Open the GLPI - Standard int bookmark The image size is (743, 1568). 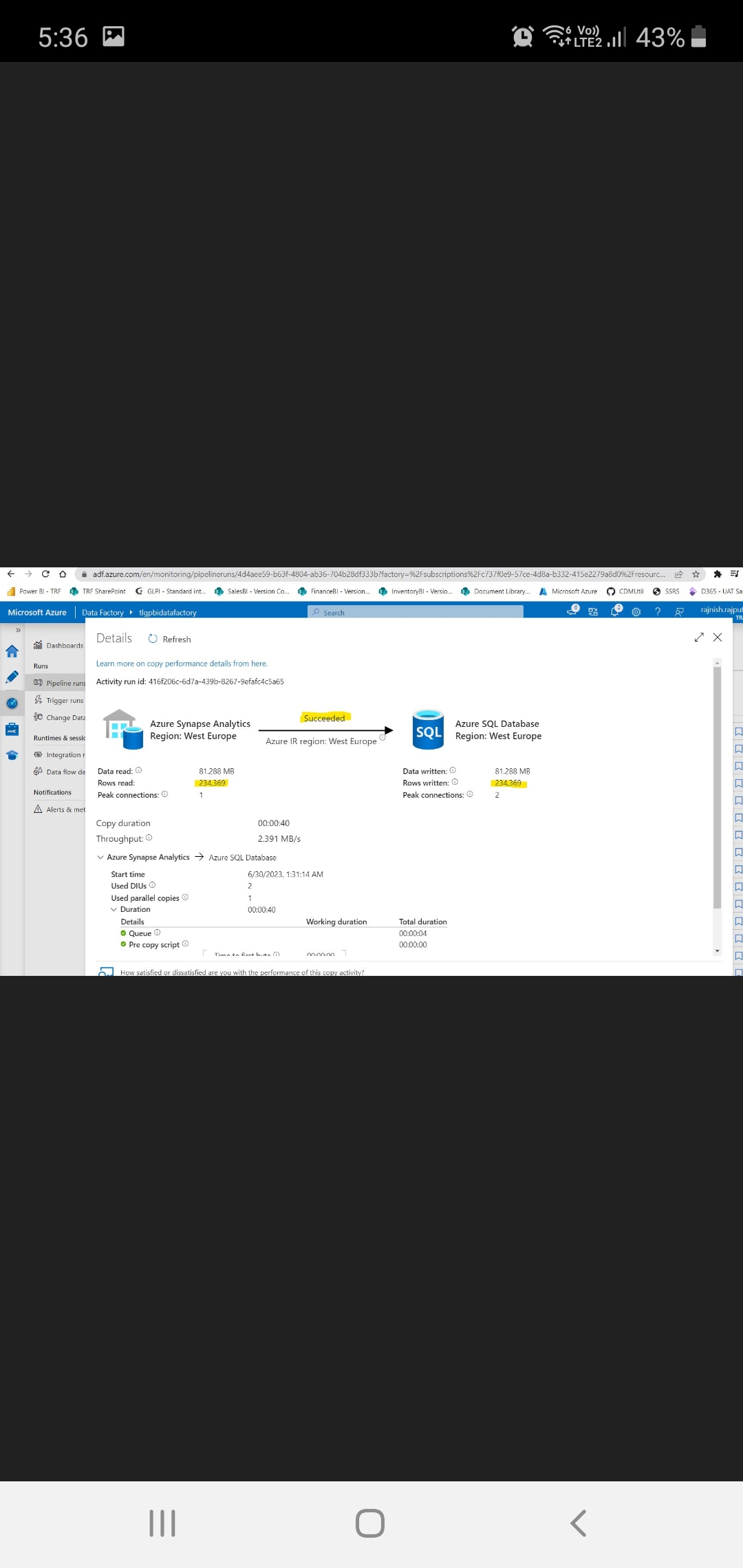[x=171, y=591]
